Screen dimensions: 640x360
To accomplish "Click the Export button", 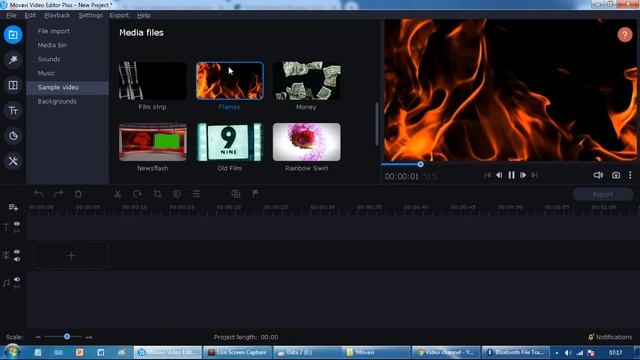I will [x=603, y=194].
